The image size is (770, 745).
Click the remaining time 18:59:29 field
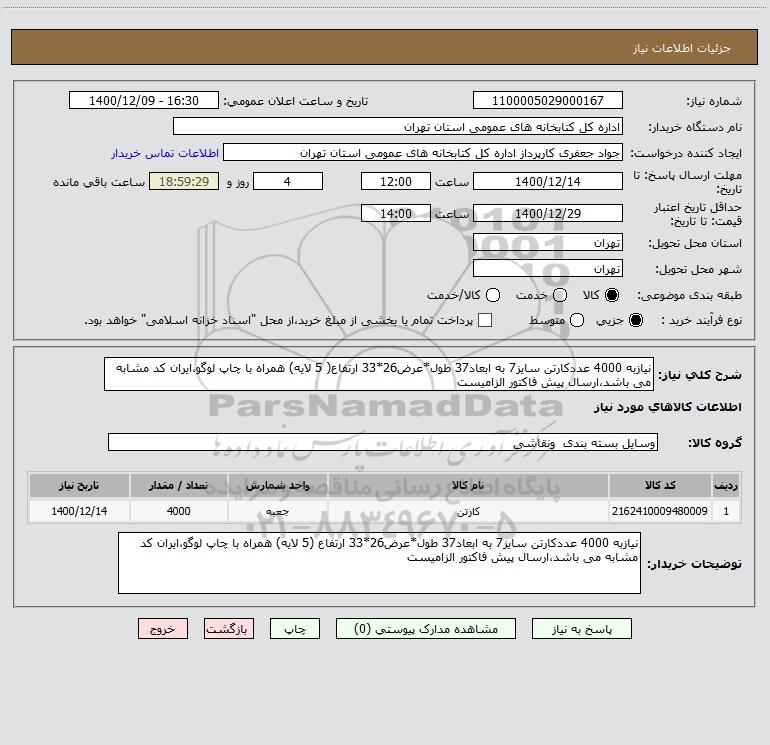pyautogui.click(x=184, y=181)
